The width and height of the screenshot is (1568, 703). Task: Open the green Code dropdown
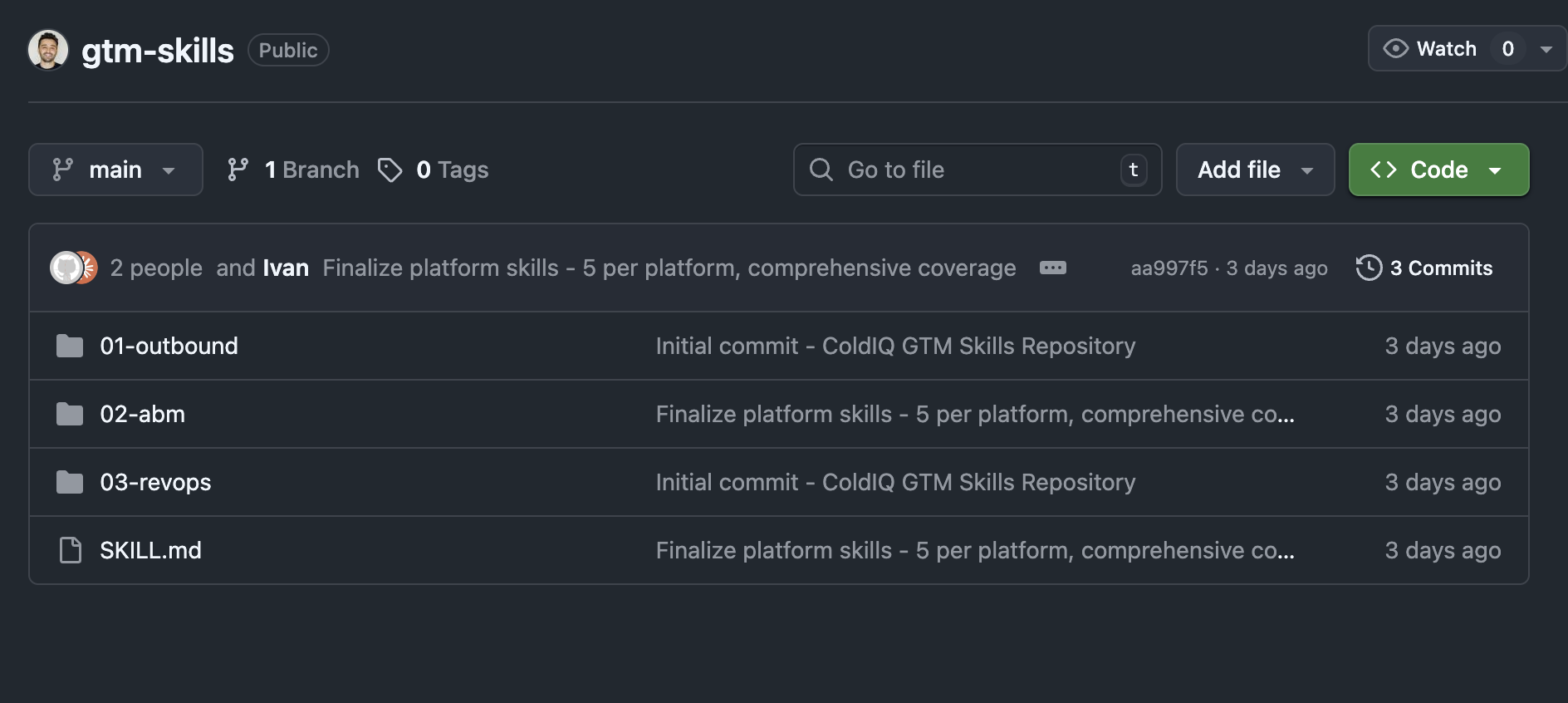[1438, 170]
